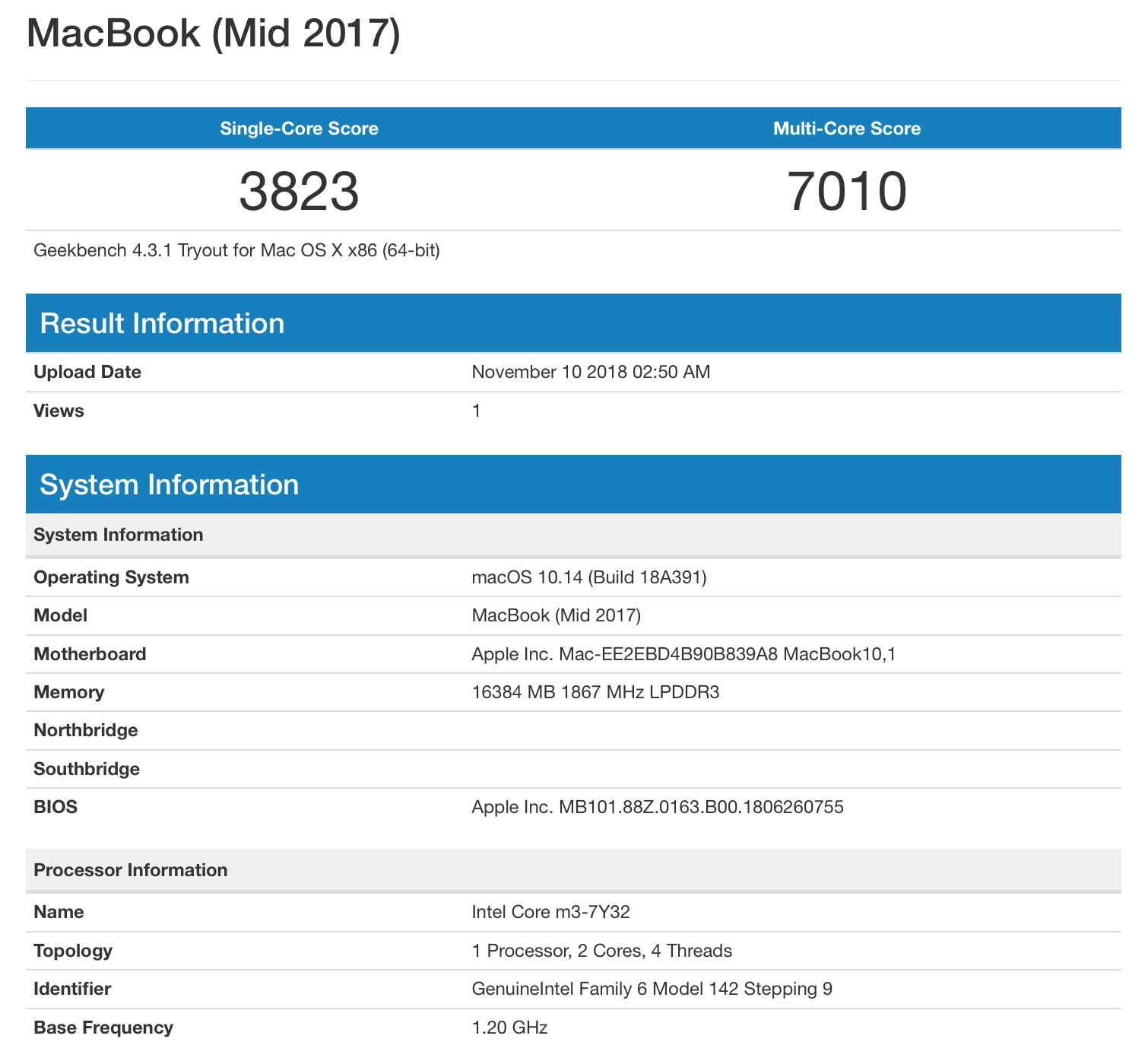Click the Topology label
Screen dimensions: 1148x1042
pos(73,951)
